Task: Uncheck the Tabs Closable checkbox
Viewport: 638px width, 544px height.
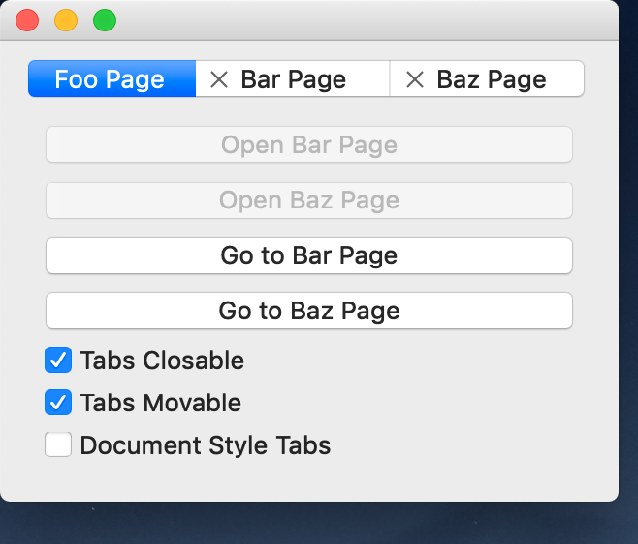Action: pyautogui.click(x=59, y=360)
